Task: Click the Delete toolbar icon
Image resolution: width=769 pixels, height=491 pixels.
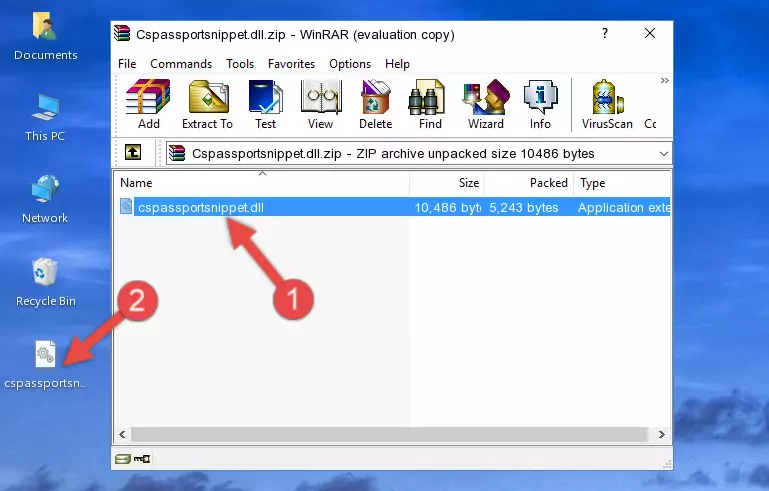Action: pos(376,104)
